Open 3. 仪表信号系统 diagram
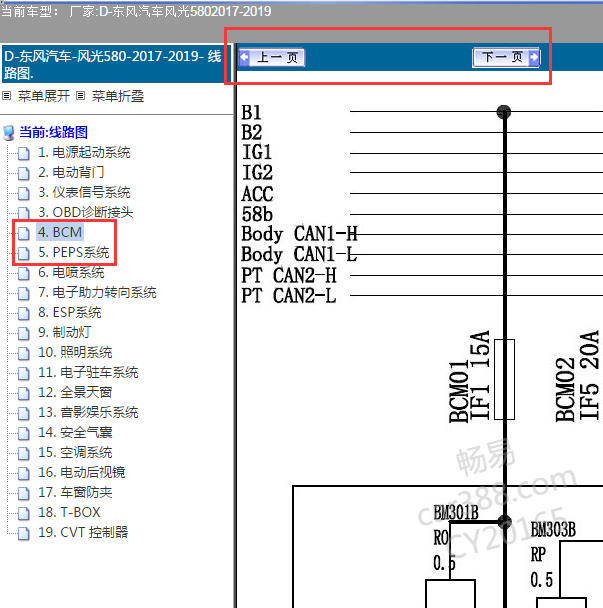This screenshot has height=608, width=603. click(84, 192)
